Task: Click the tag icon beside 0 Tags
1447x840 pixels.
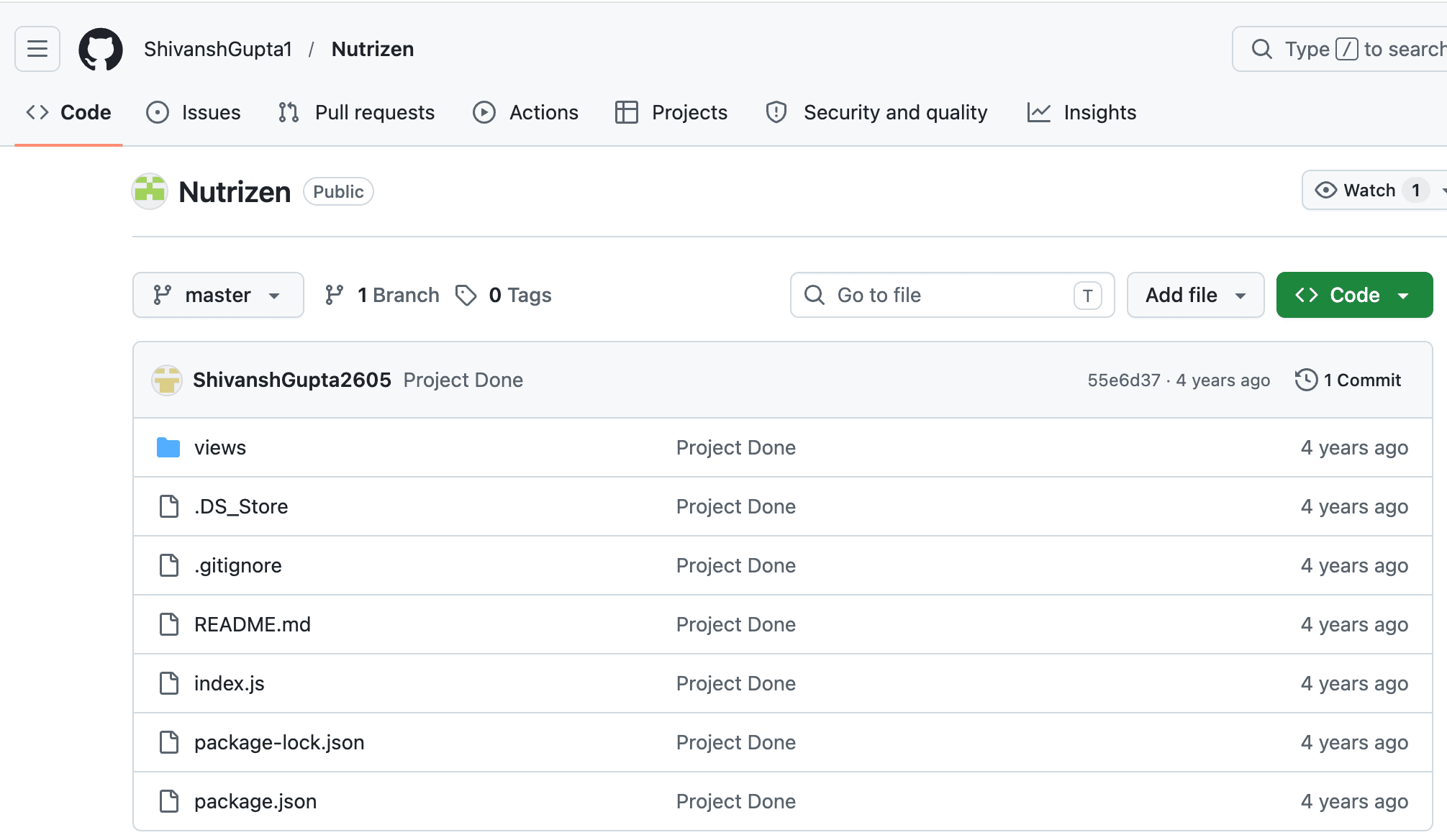Action: point(466,295)
